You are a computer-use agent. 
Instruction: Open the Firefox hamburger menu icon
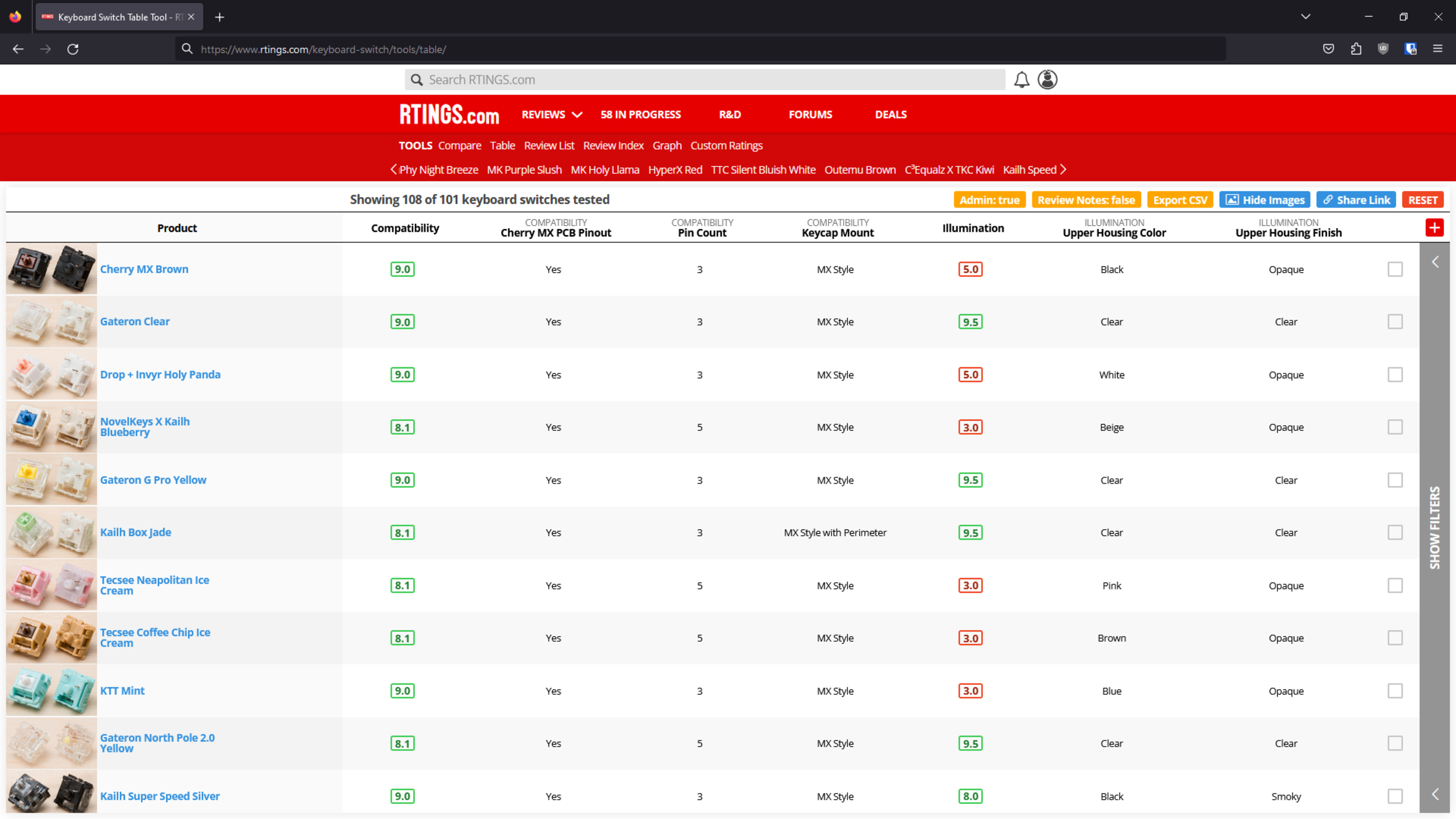[x=1438, y=49]
